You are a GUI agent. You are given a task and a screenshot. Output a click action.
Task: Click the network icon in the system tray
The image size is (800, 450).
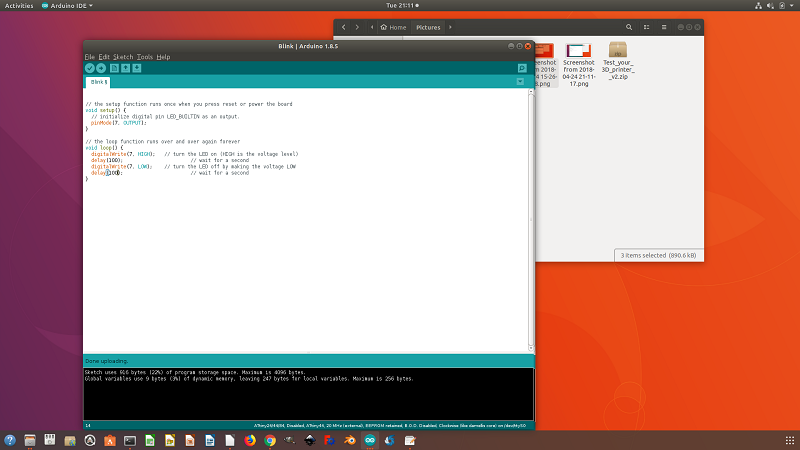[x=758, y=6]
